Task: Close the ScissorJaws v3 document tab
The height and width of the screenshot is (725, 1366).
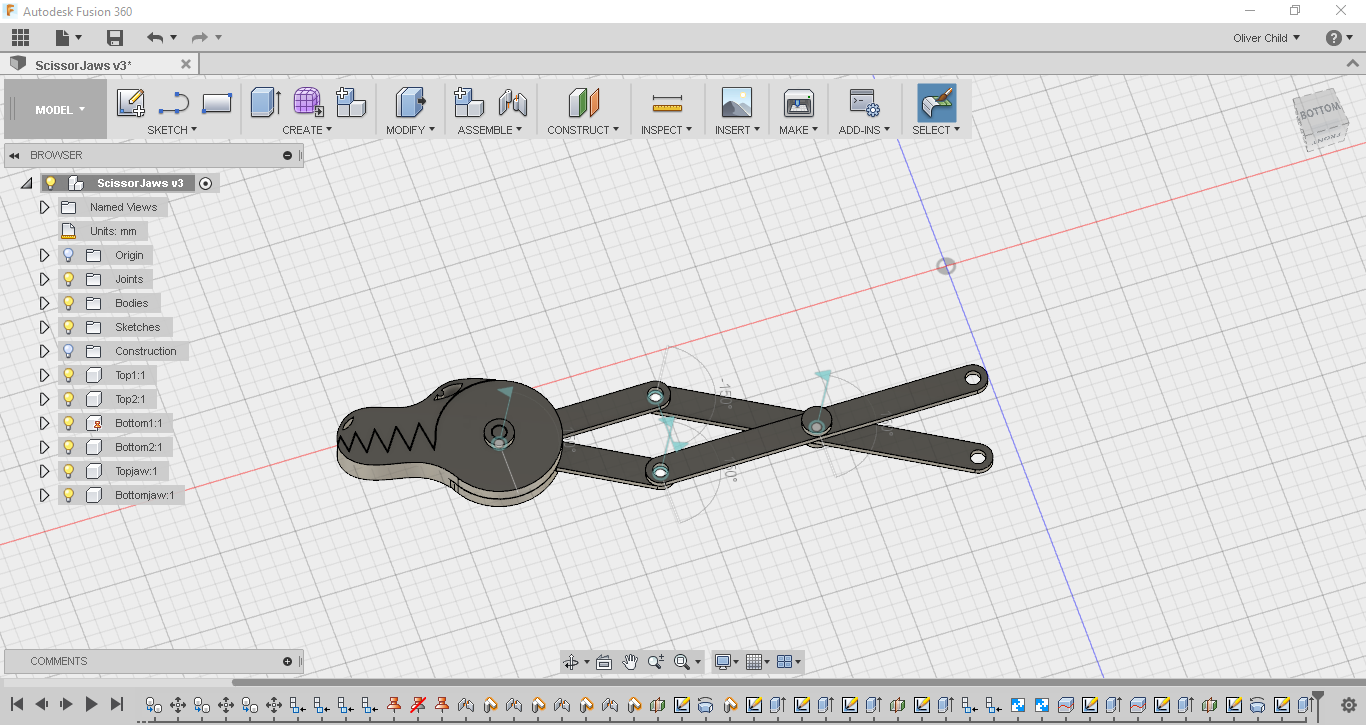Action: point(185,65)
